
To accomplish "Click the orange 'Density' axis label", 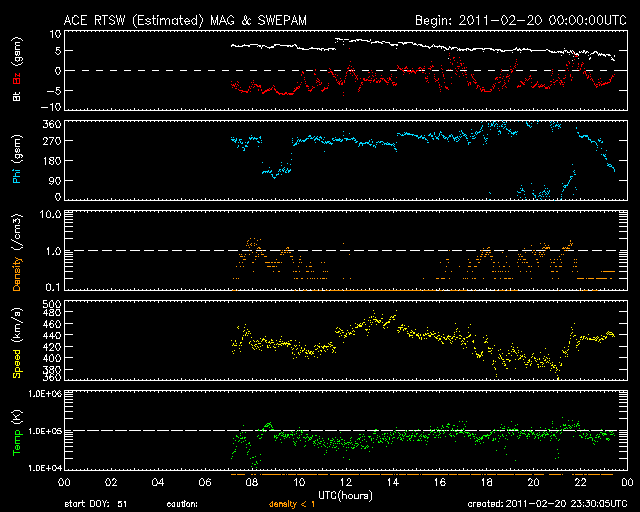I will [x=17, y=274].
